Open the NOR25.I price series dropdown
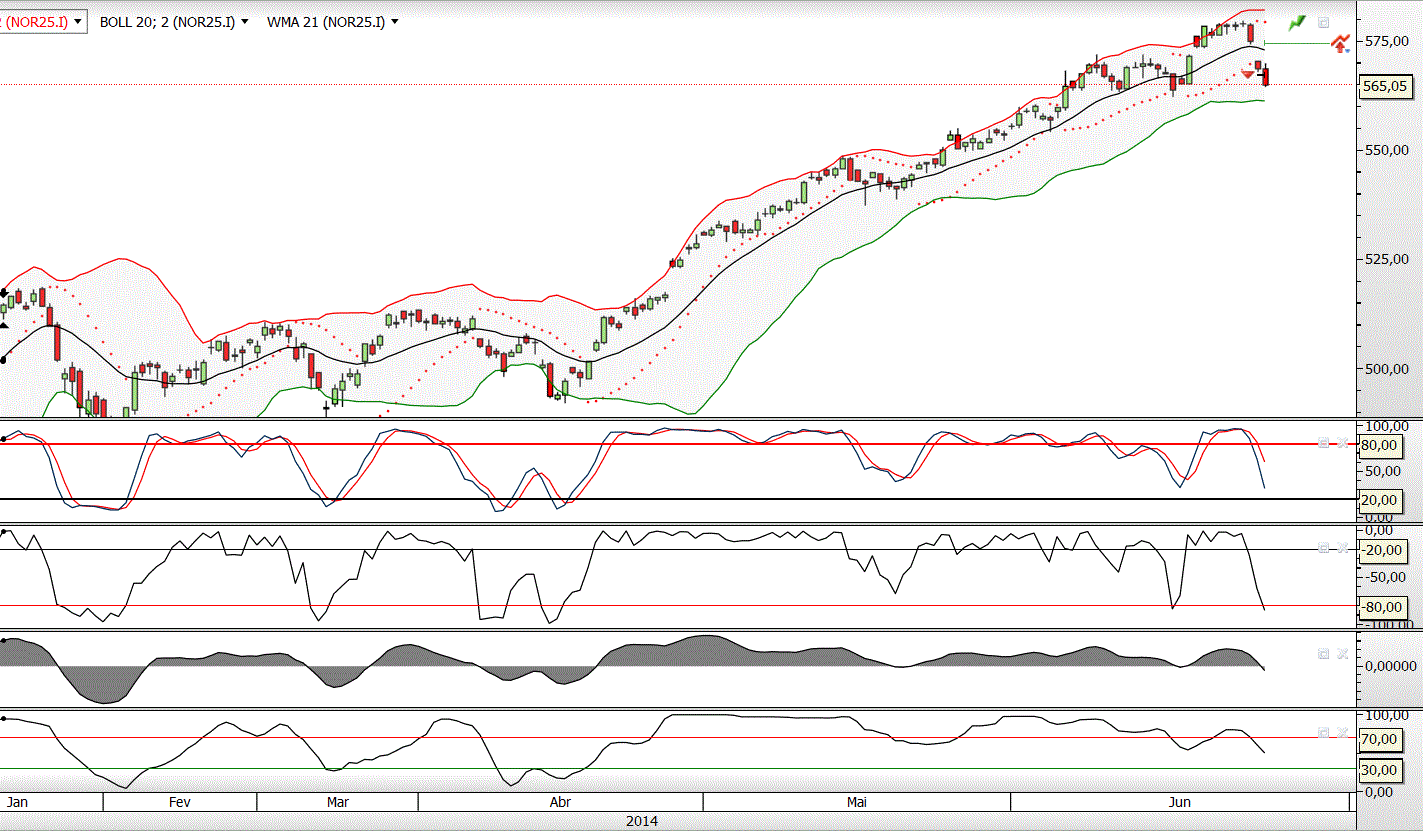 point(78,21)
